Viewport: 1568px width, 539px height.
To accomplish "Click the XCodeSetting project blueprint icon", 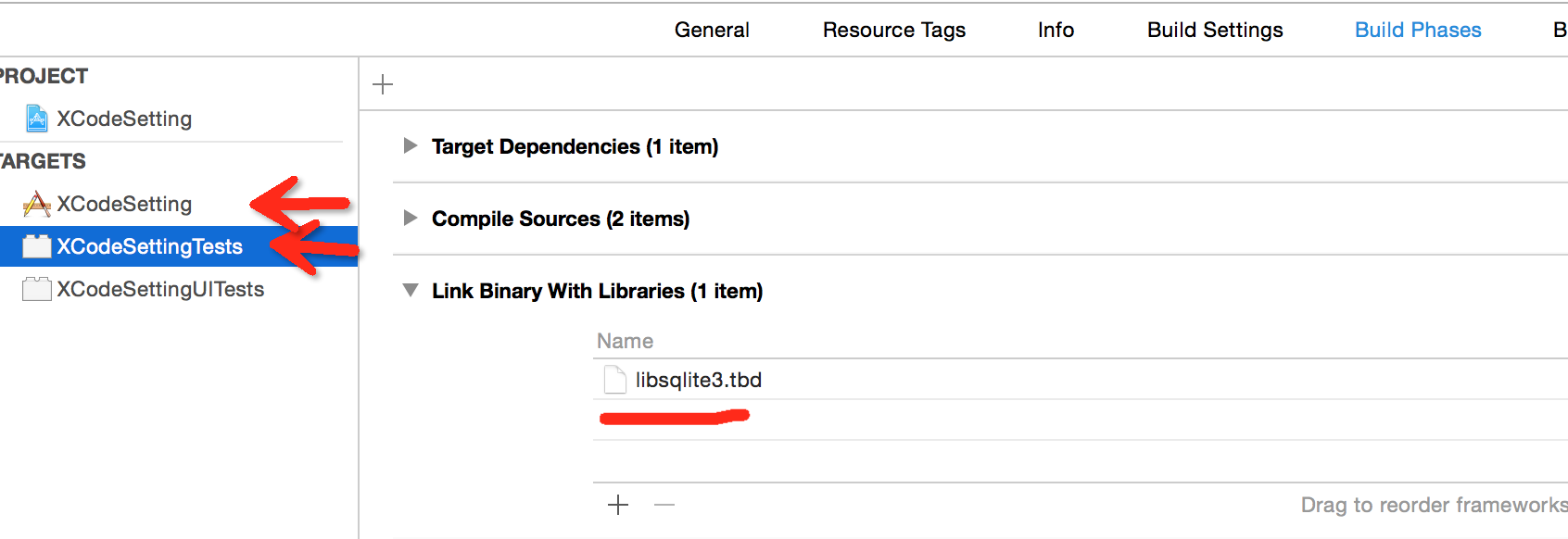I will (37, 119).
